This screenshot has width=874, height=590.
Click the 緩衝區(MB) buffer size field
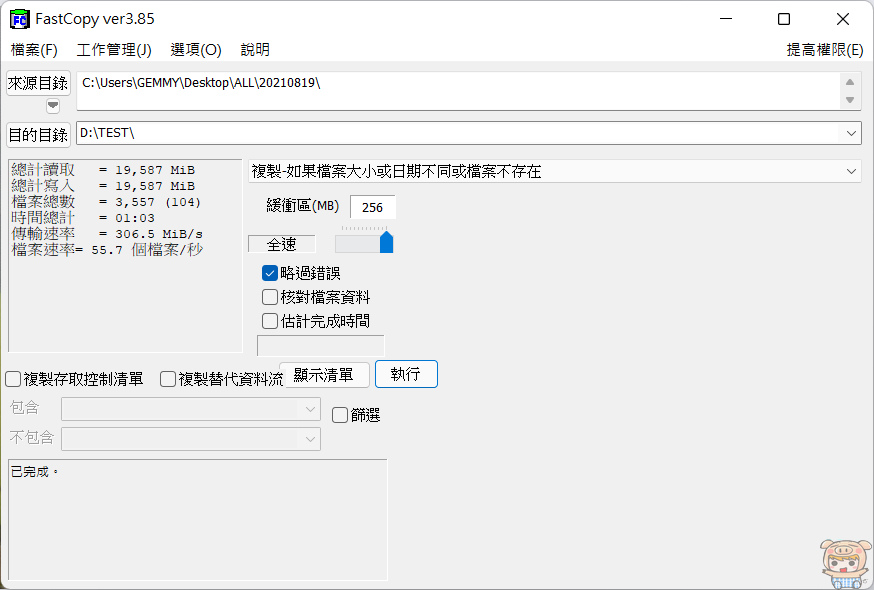coord(372,207)
